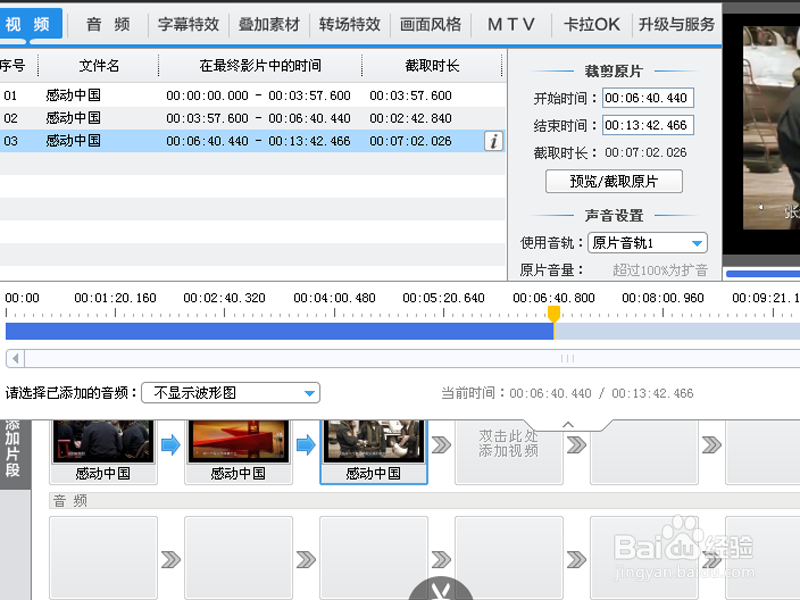This screenshot has width=800, height=600.
Task: Click the 双击此处添加视频 empty slot
Action: (509, 452)
